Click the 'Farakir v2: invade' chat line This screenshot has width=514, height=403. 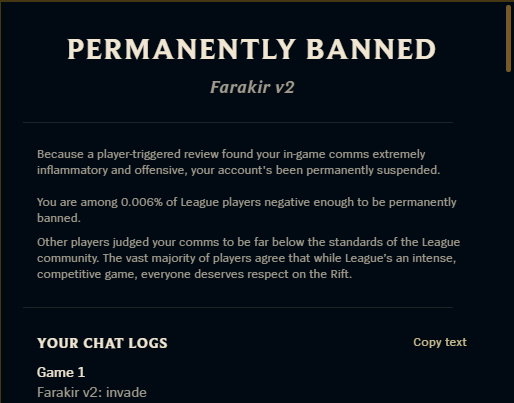click(x=92, y=392)
